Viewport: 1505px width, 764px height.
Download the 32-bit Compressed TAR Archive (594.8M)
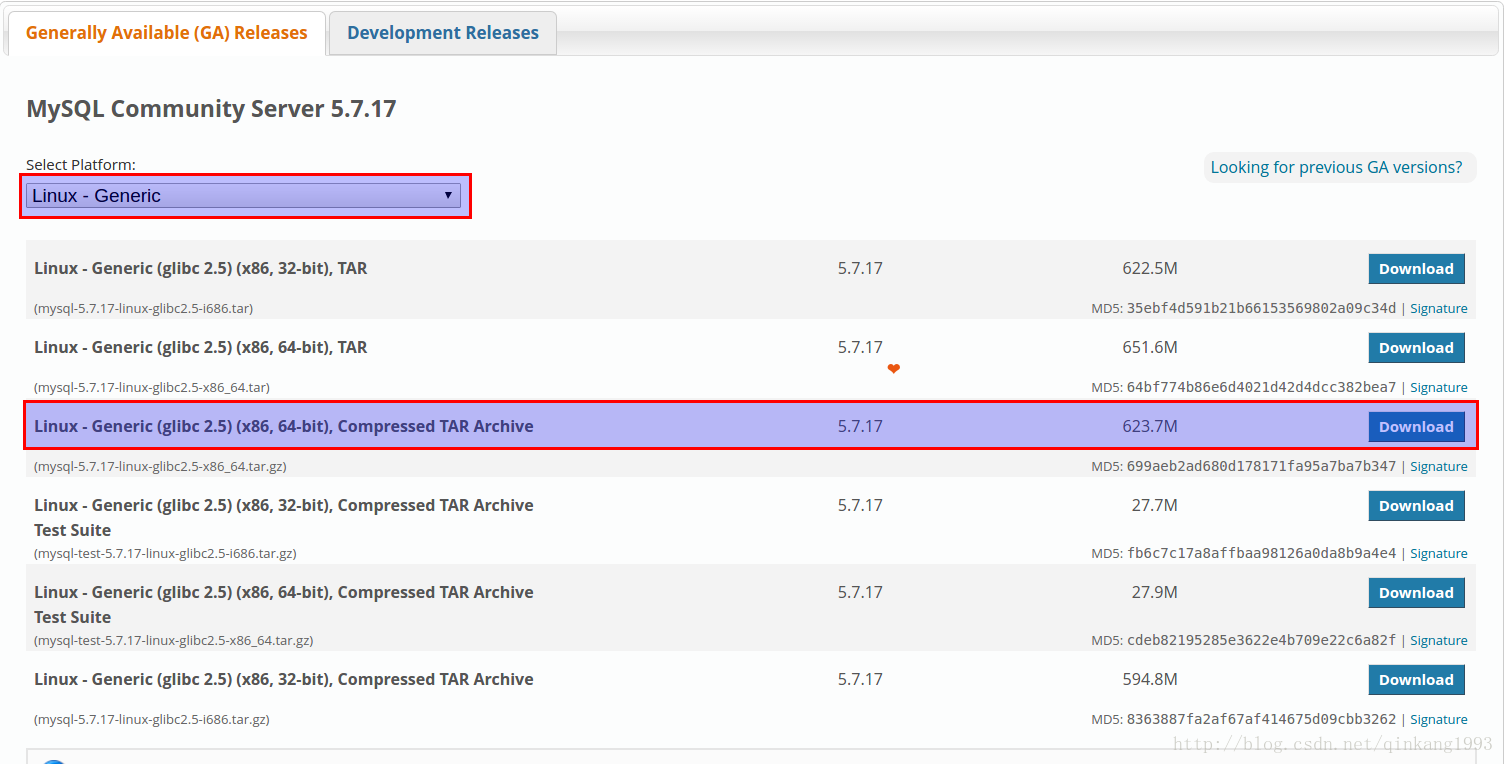coord(1416,680)
